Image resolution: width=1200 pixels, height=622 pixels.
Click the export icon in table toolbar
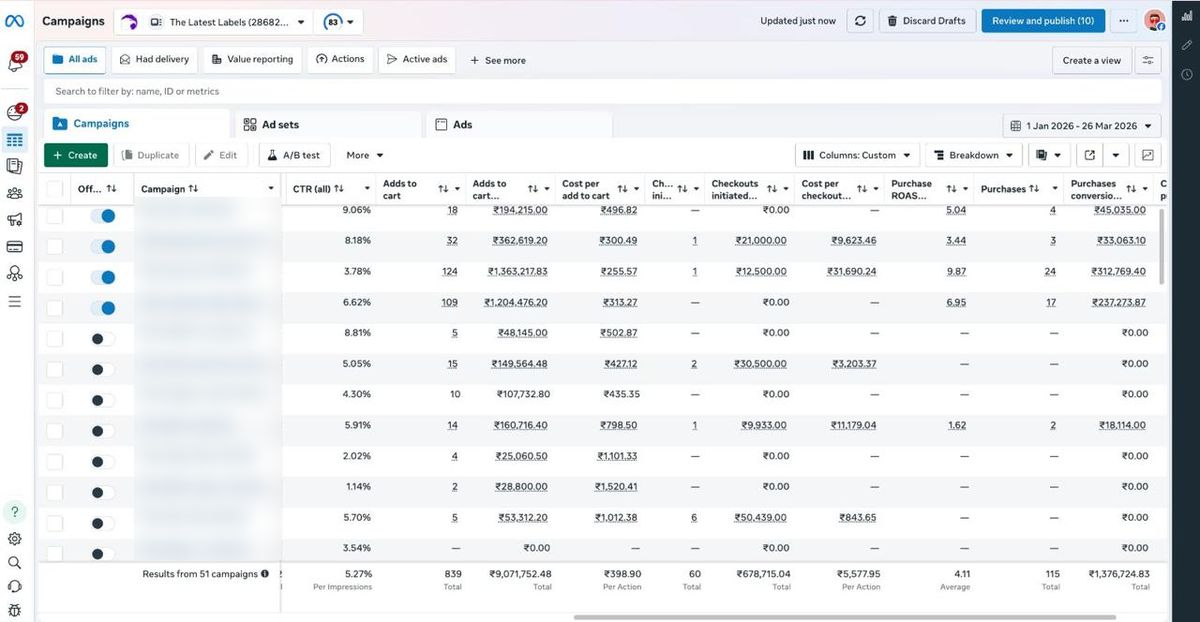(1089, 155)
